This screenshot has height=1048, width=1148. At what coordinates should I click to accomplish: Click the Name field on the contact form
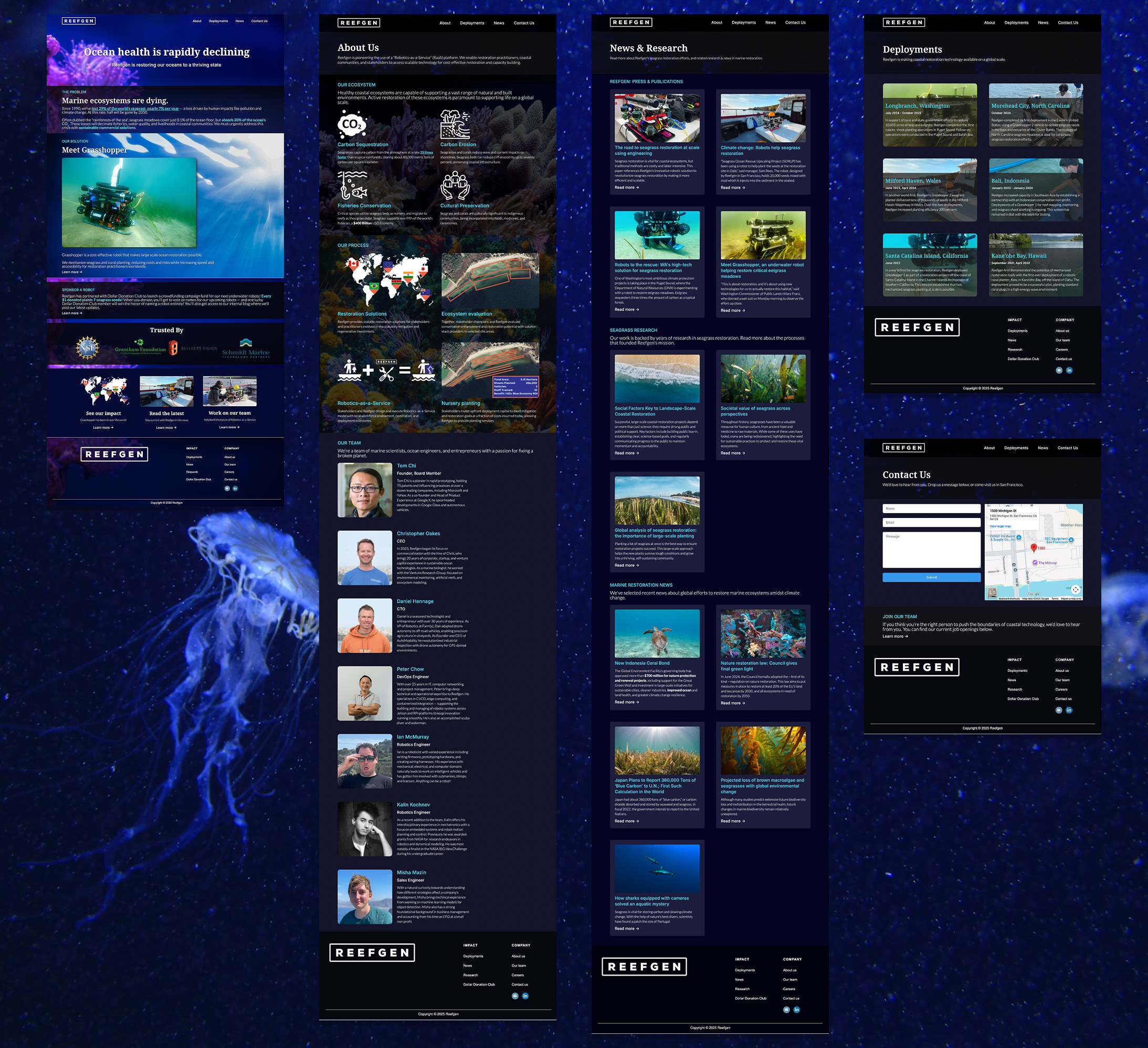point(931,509)
